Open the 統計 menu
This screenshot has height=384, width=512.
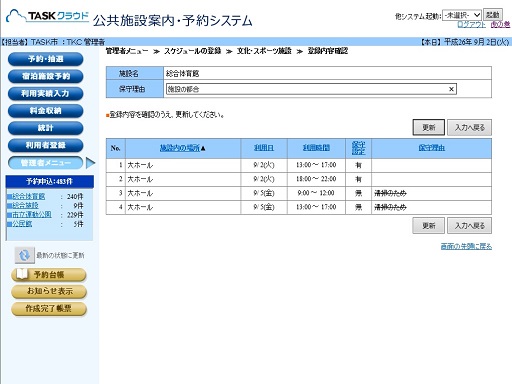(x=45, y=128)
